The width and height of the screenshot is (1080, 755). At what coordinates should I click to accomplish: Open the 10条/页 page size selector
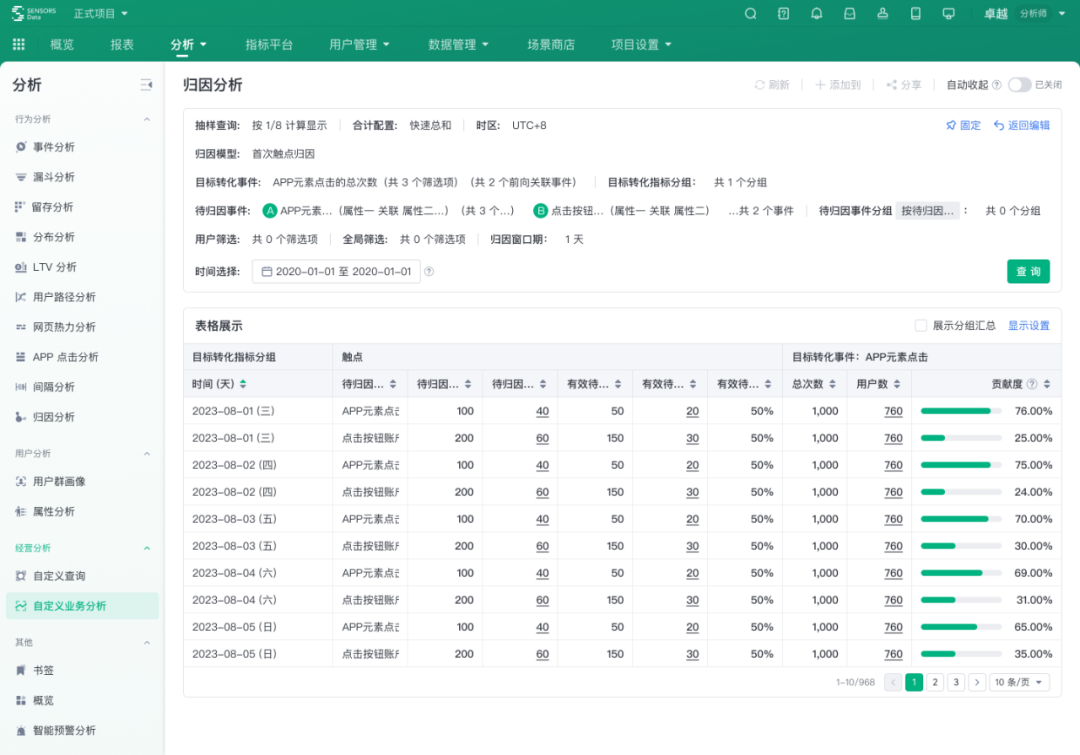[1019, 681]
